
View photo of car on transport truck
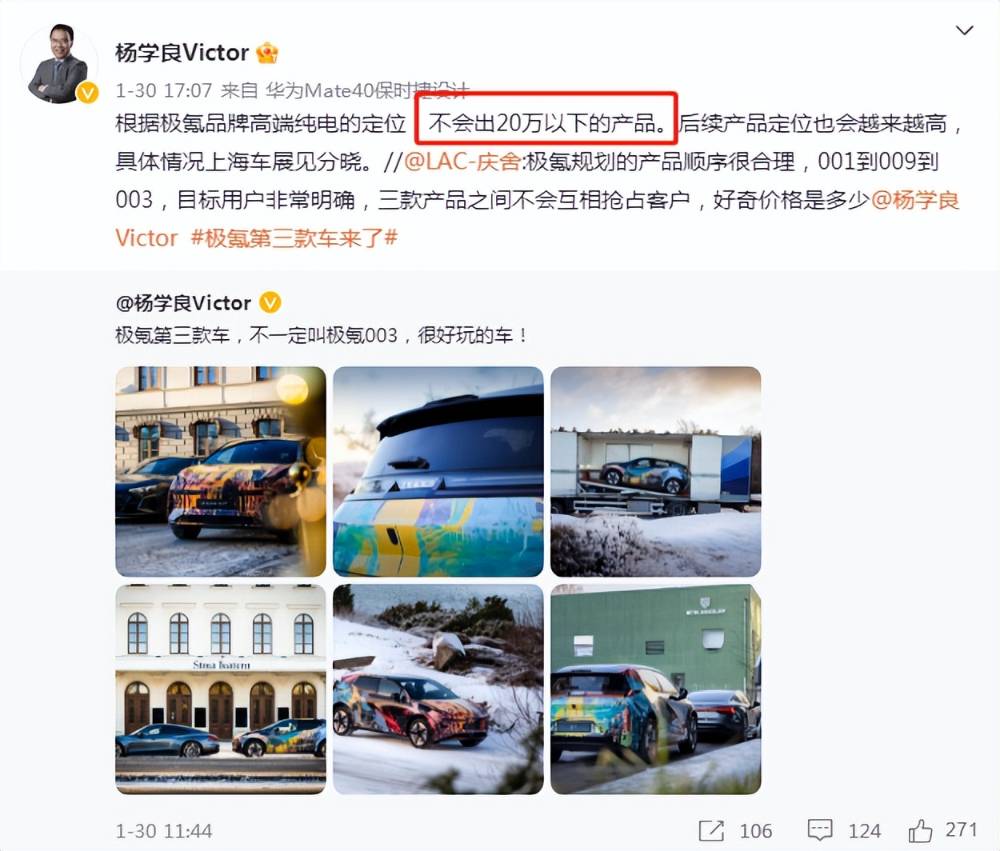point(656,471)
